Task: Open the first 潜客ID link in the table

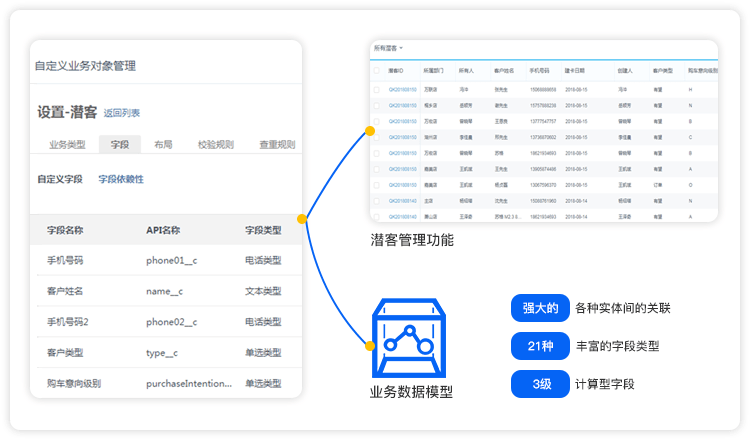Action: (403, 89)
